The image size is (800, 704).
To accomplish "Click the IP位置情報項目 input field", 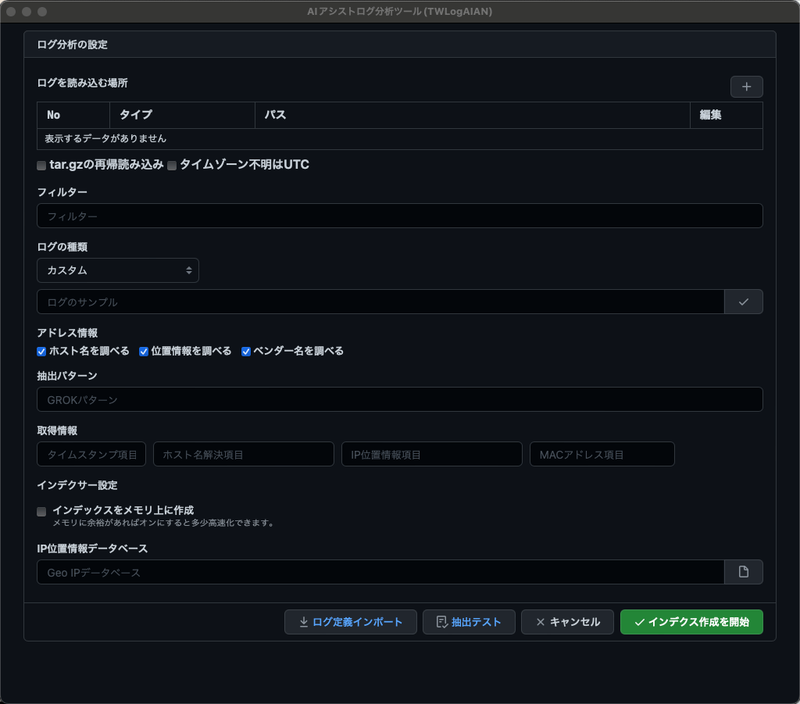I will pyautogui.click(x=431, y=454).
